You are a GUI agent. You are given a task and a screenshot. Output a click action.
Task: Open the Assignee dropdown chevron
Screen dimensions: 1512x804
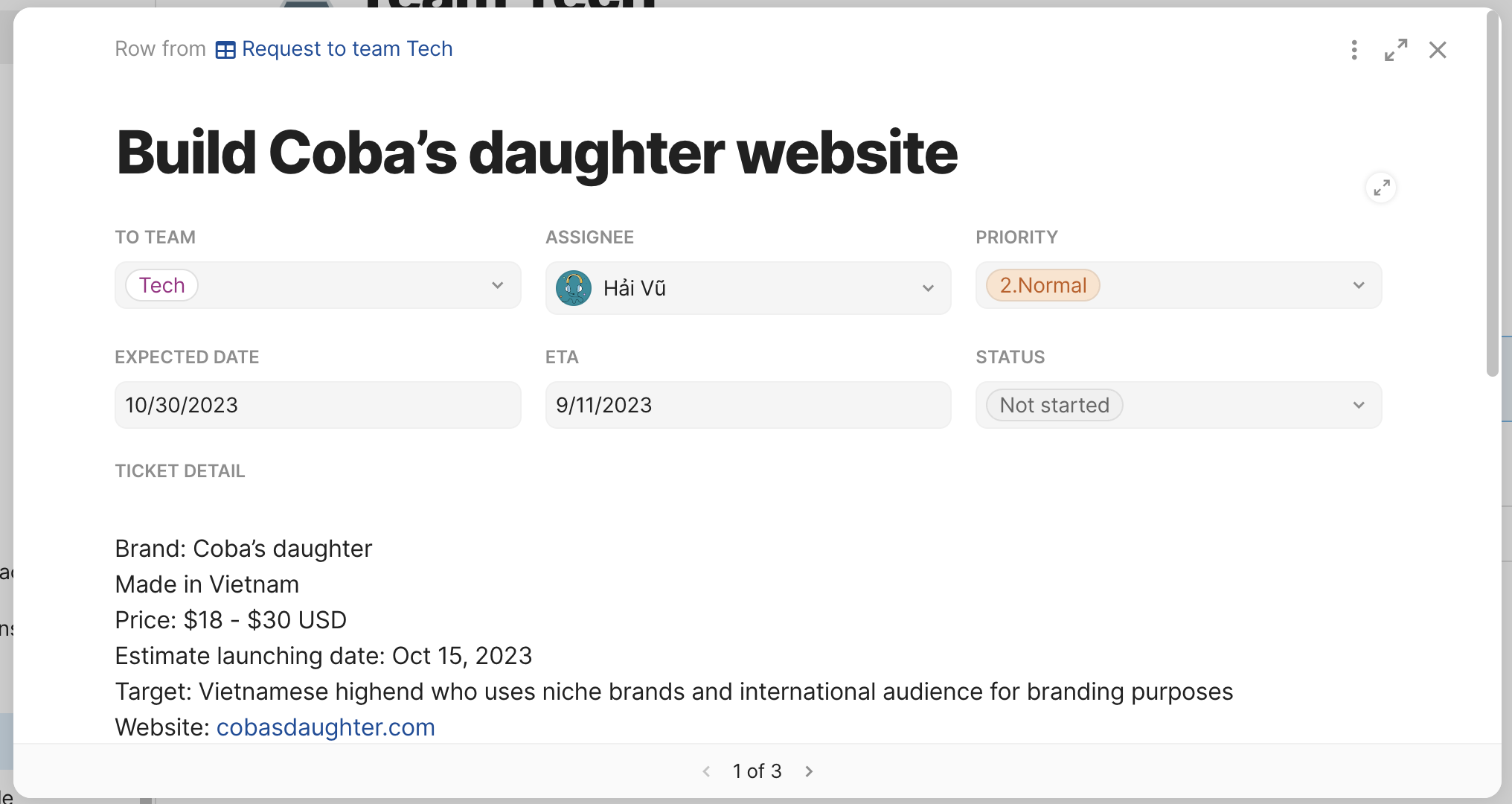928,288
